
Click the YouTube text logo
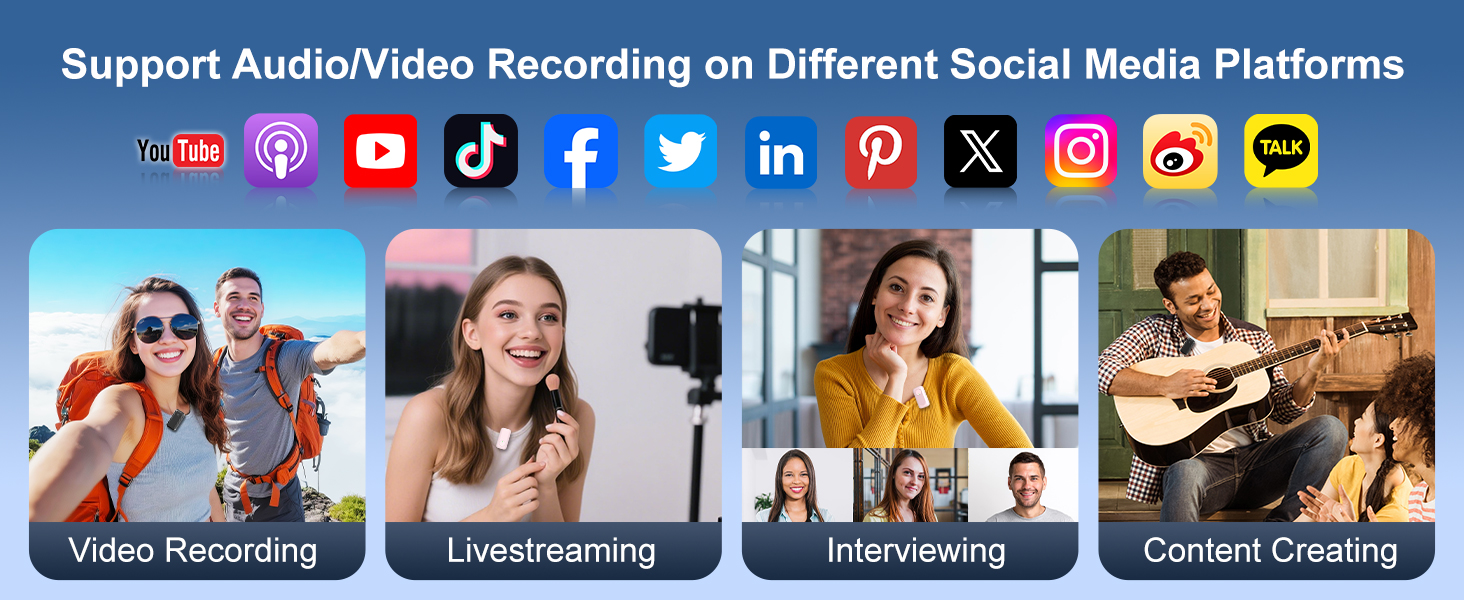(x=180, y=152)
